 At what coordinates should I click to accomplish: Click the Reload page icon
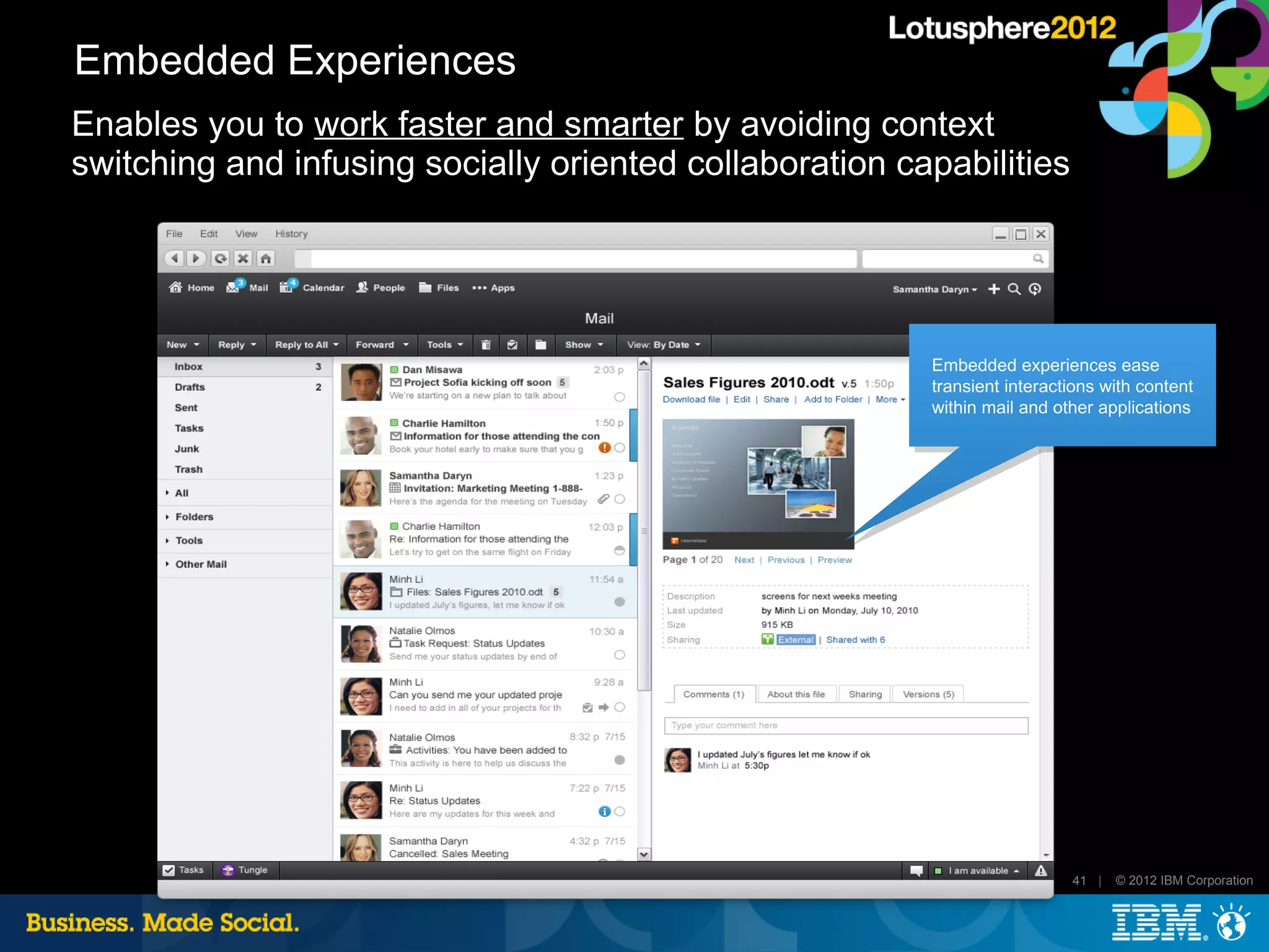pyautogui.click(x=220, y=258)
